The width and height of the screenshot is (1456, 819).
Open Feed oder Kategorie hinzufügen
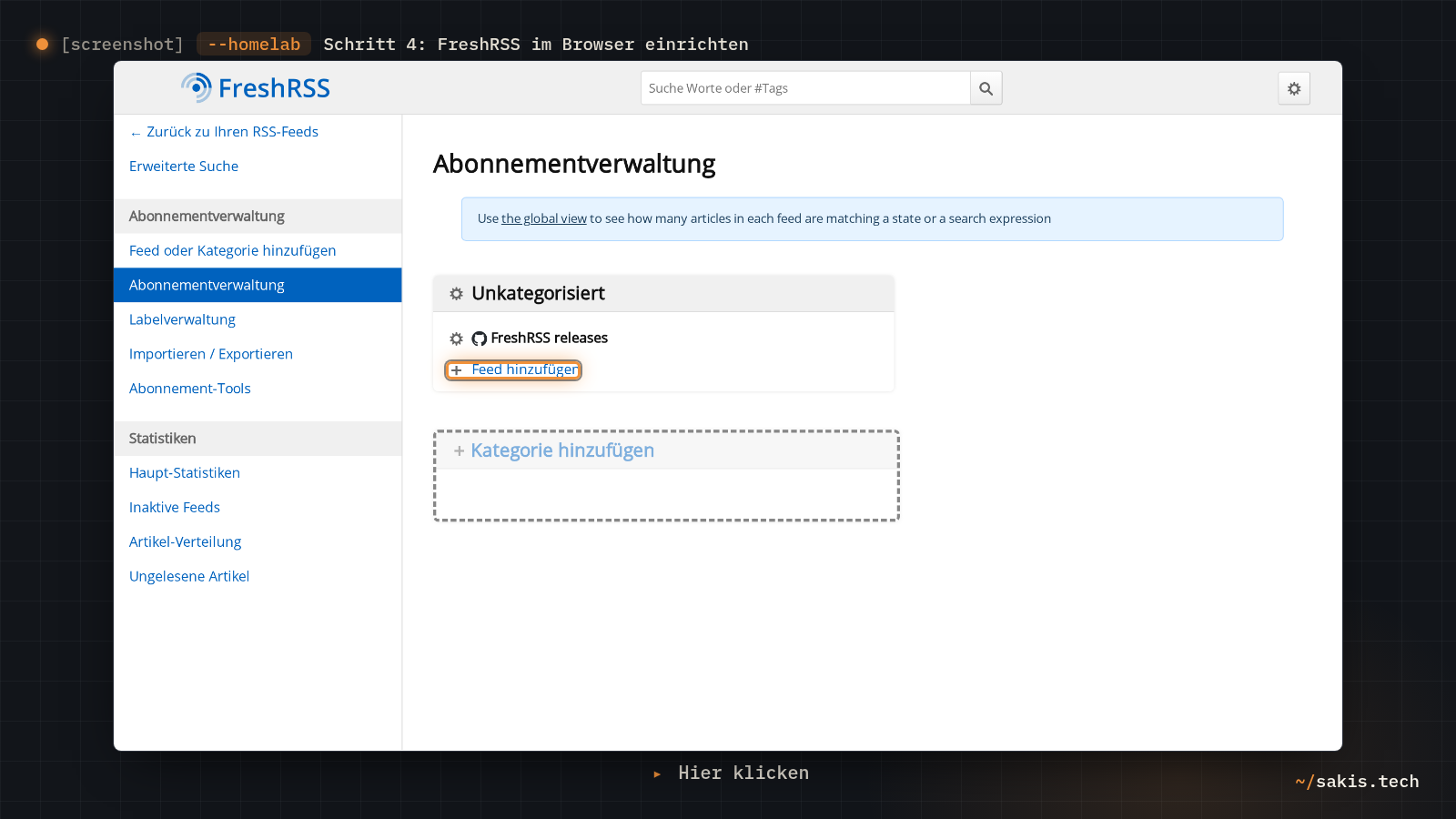coord(258,250)
